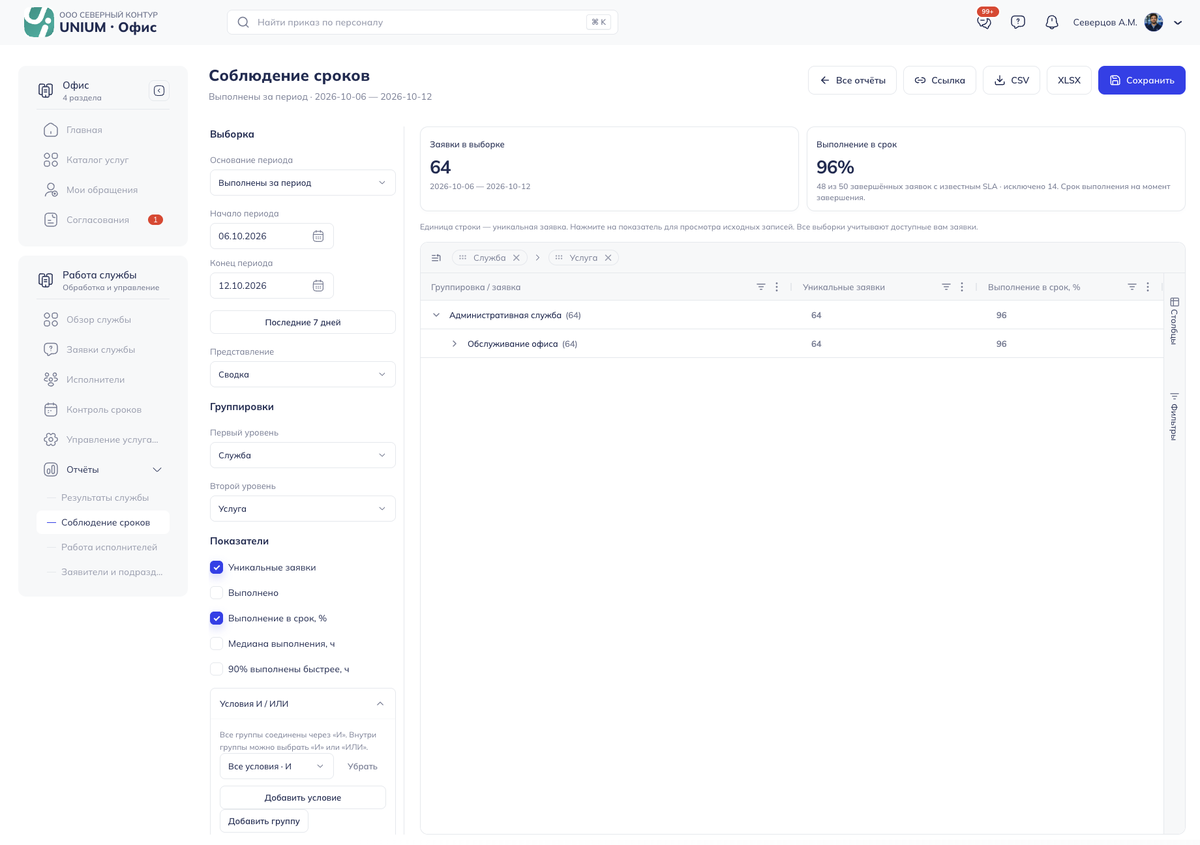This screenshot has height=845, width=1200.
Task: Open notifications bell icon
Action: click(x=1051, y=22)
